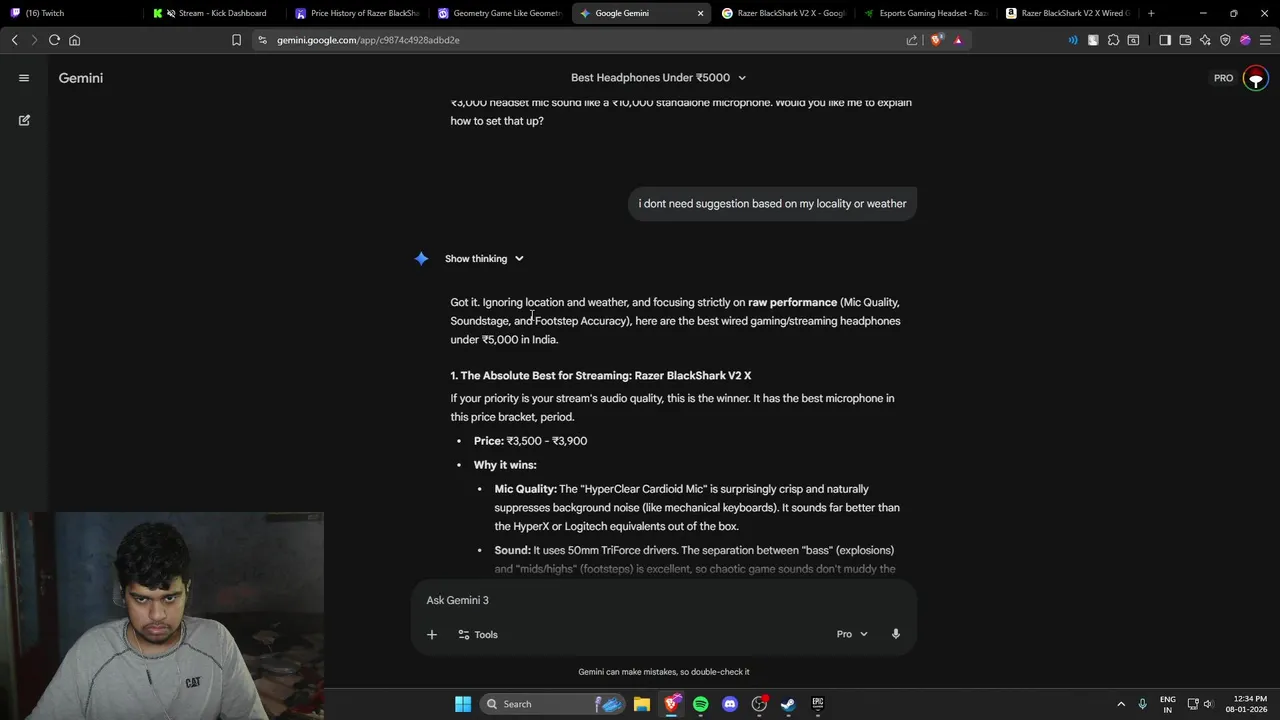Open the Tools menu in the prompt box

click(477, 634)
